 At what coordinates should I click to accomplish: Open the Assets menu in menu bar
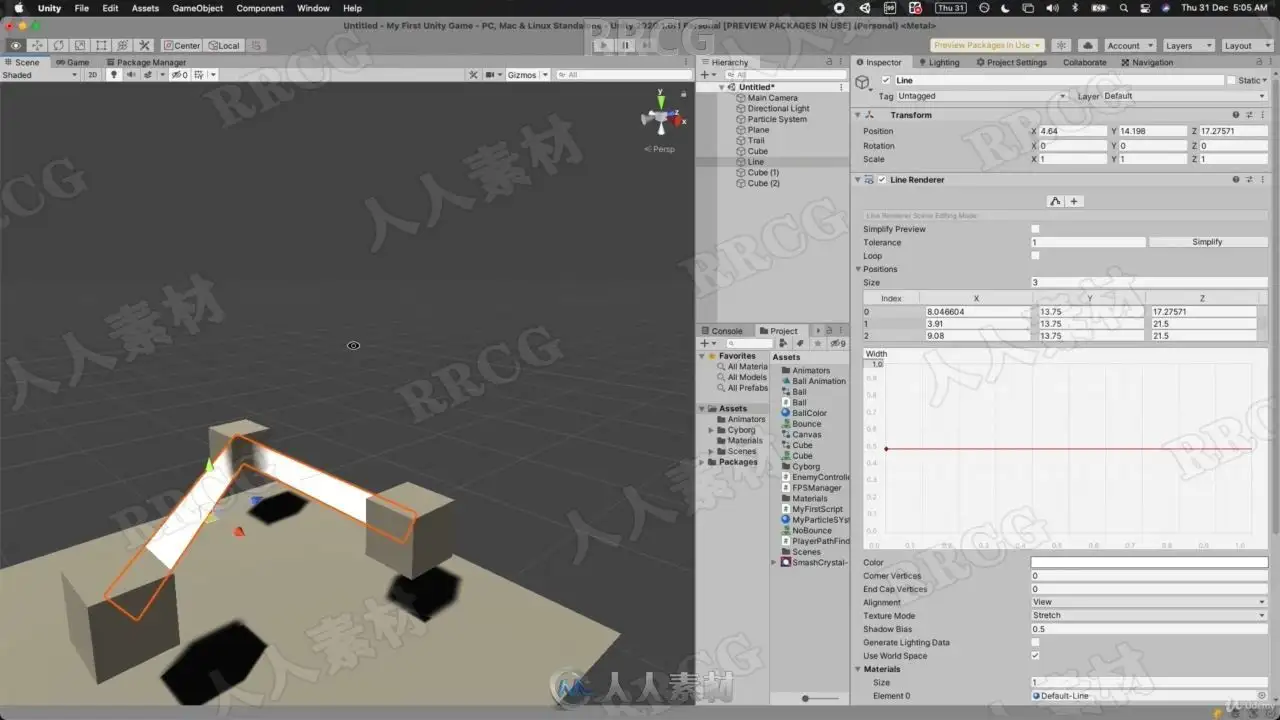145,8
